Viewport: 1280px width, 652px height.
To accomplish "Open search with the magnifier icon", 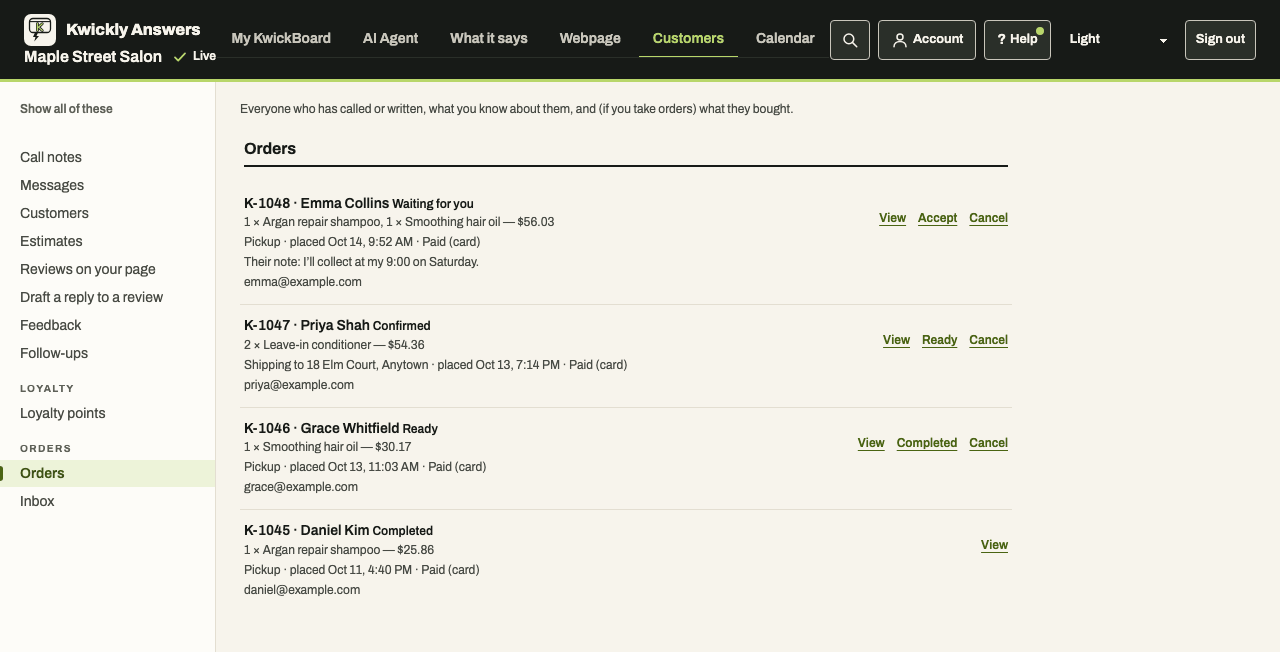I will (850, 40).
